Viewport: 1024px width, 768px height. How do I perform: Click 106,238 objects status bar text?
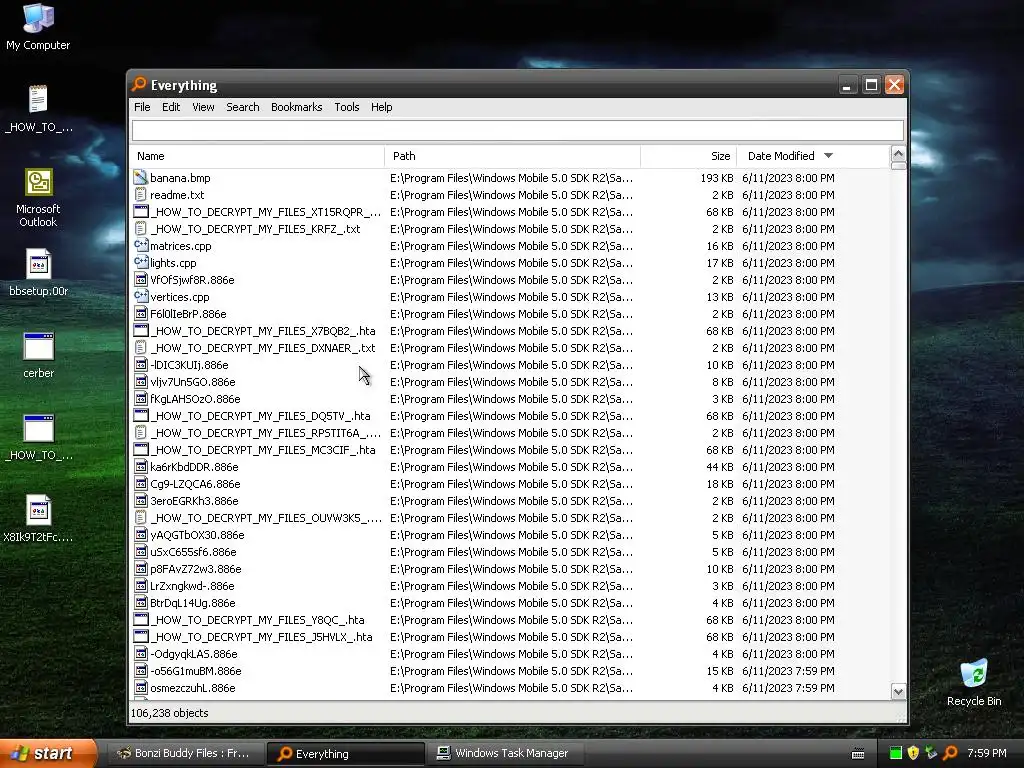(x=170, y=712)
